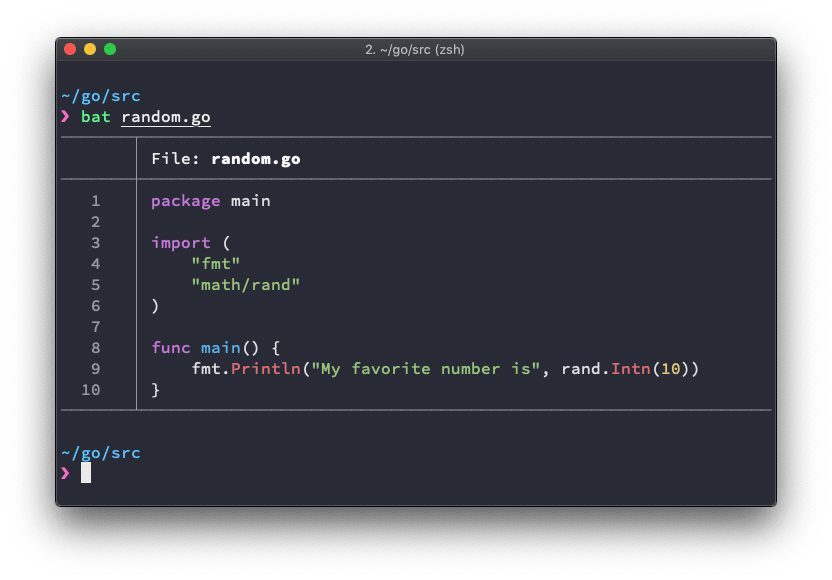Click the "bat" command text
832x580 pixels.
click(96, 117)
